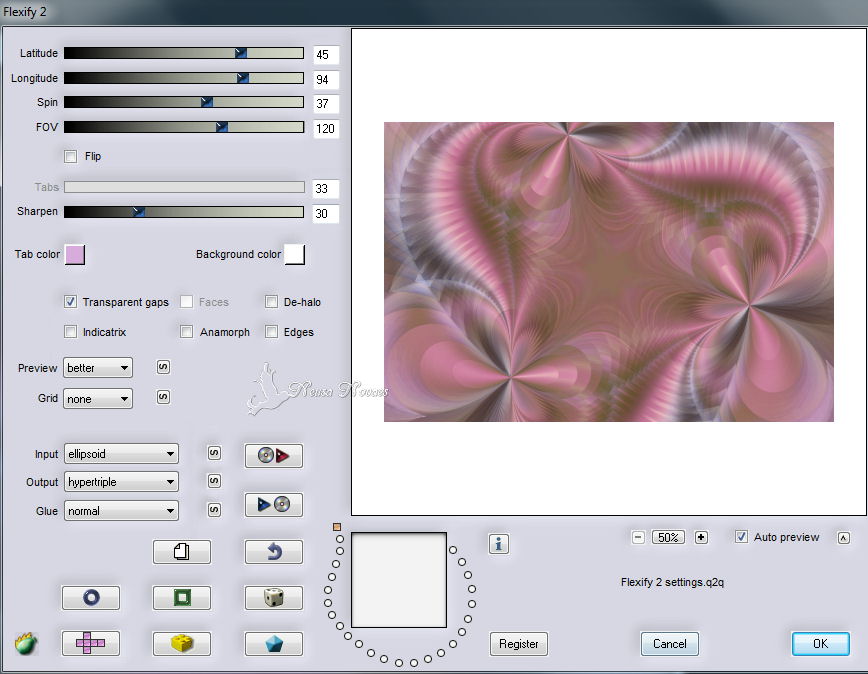Screen dimensions: 868x674
Task: Click the Cancel button
Action: (x=670, y=644)
